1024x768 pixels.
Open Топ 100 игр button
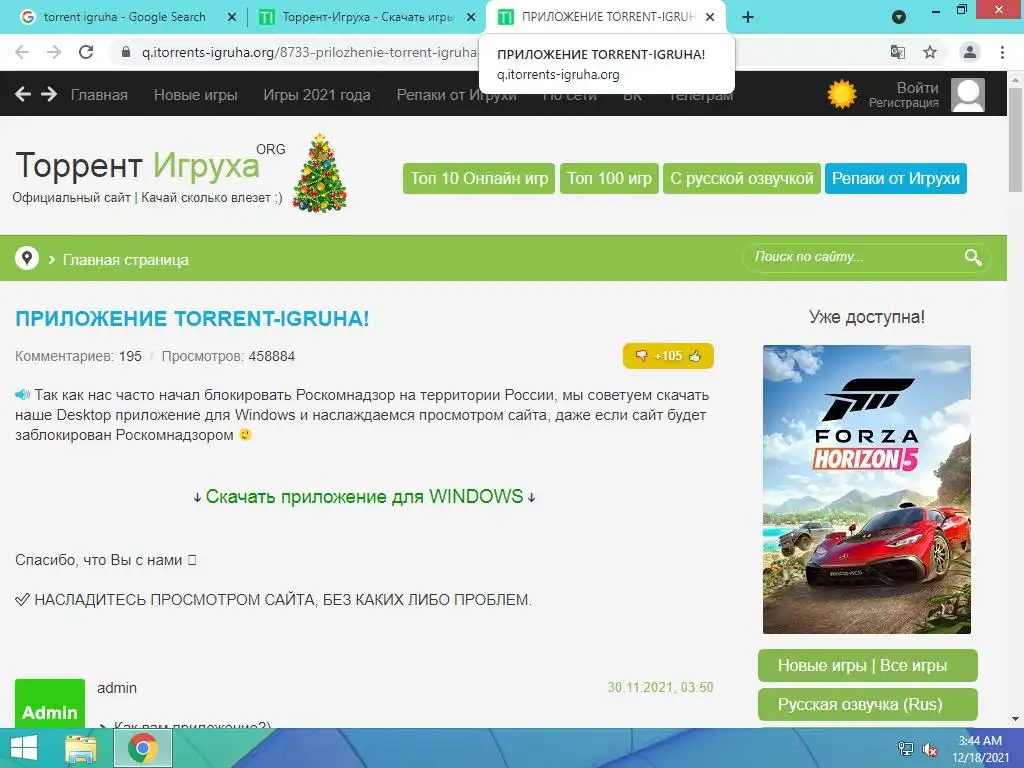coord(609,178)
